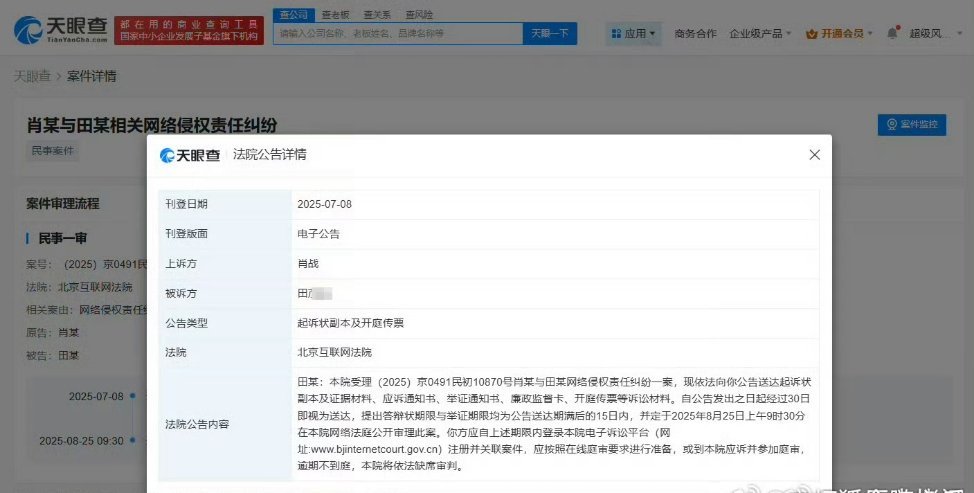
Task: Click the 起诉状副本及开庭传票 cell
Action: pyautogui.click(x=555, y=323)
